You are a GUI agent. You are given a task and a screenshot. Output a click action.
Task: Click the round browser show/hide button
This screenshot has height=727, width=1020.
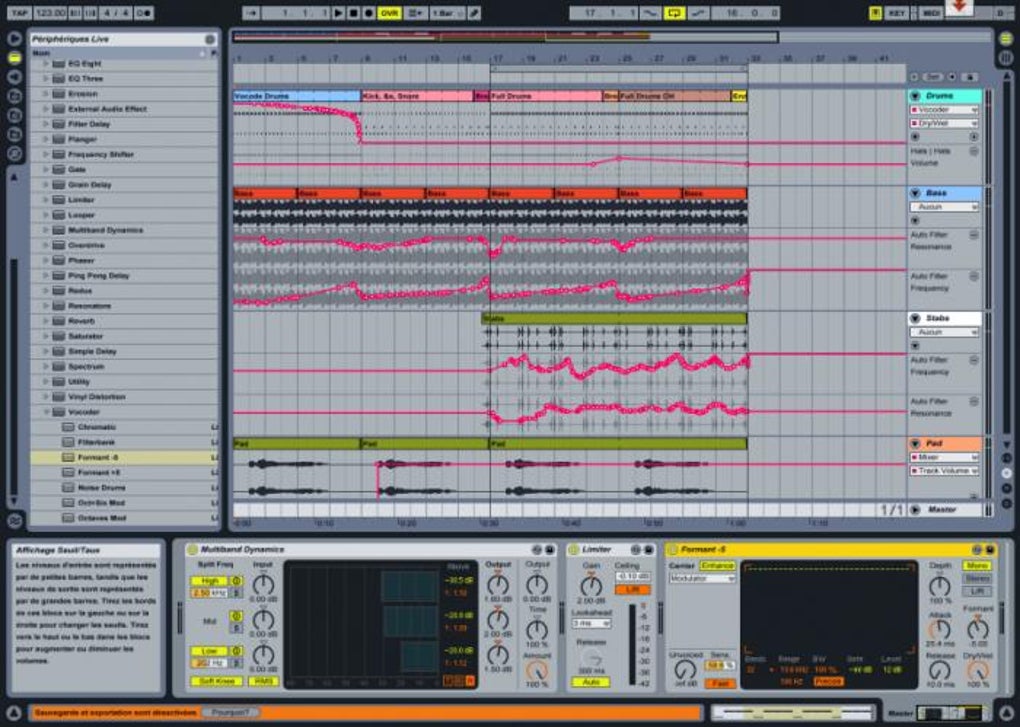coord(14,39)
